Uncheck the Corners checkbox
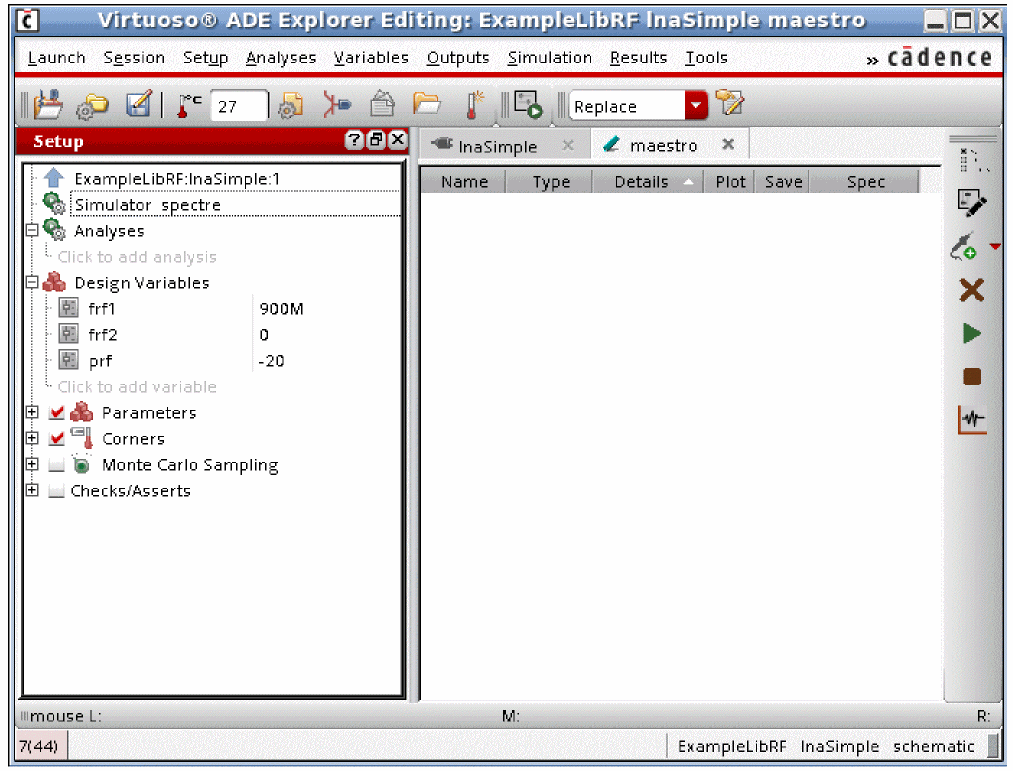1013x771 pixels. tap(57, 438)
